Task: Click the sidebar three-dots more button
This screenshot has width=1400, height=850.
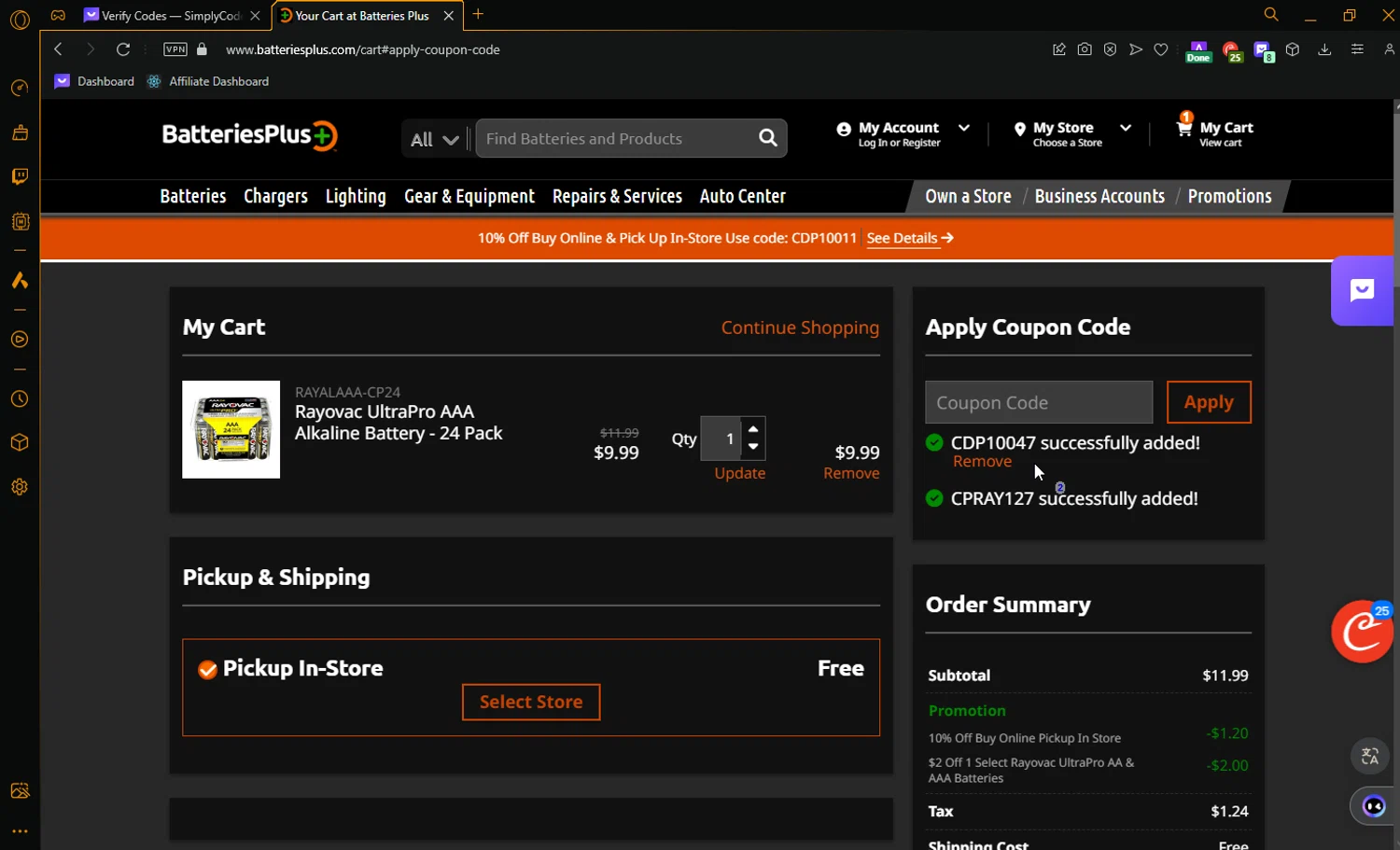Action: pyautogui.click(x=20, y=831)
